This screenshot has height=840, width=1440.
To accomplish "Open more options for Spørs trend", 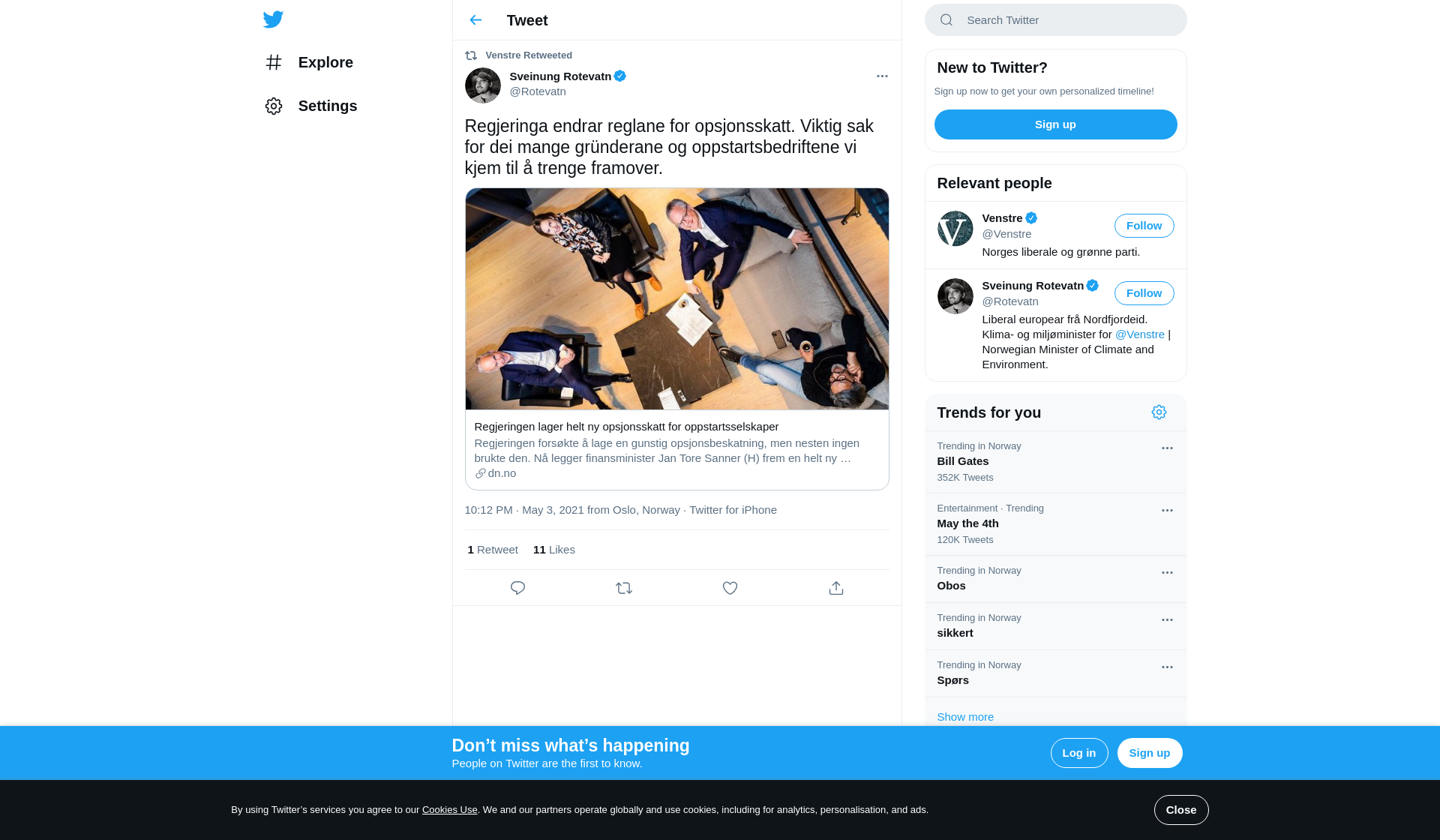I will point(1167,667).
